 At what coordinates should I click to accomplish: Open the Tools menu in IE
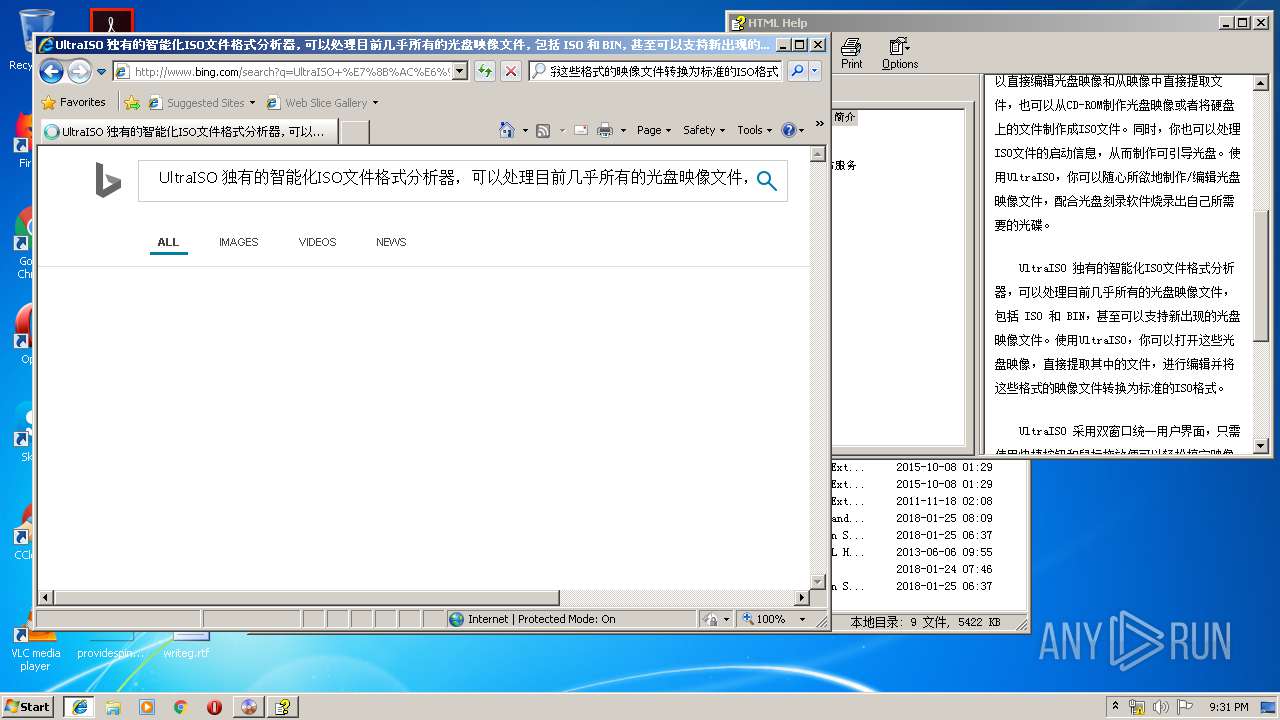click(x=755, y=130)
